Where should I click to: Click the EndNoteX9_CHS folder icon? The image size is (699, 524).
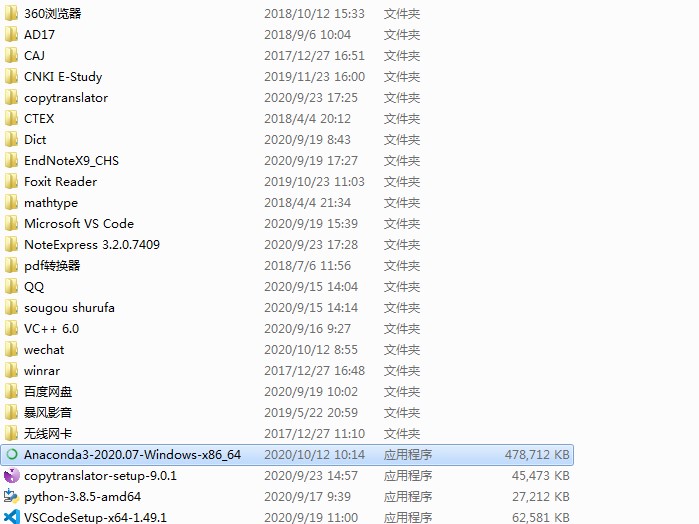11,160
